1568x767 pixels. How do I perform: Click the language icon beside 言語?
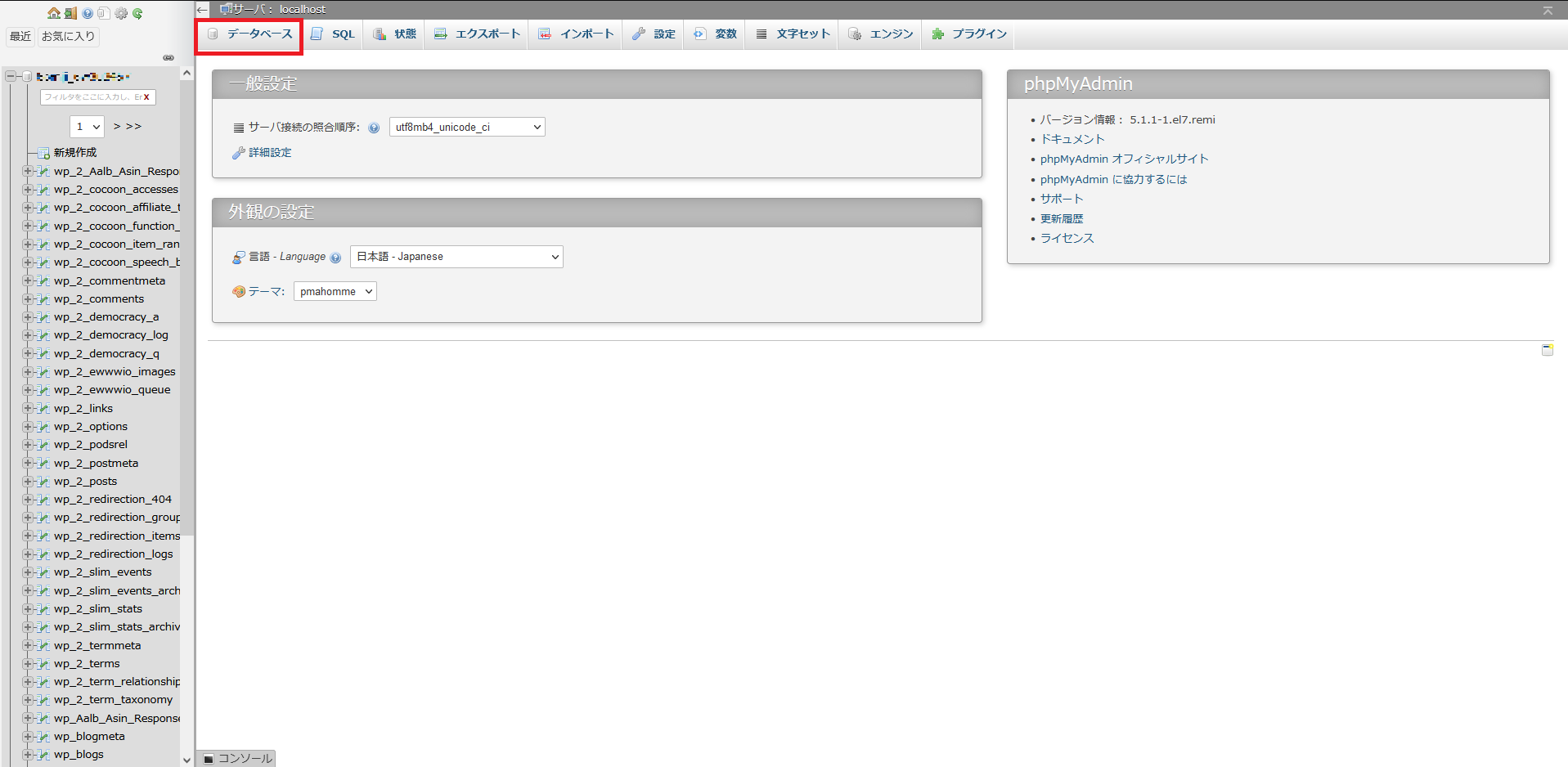239,257
